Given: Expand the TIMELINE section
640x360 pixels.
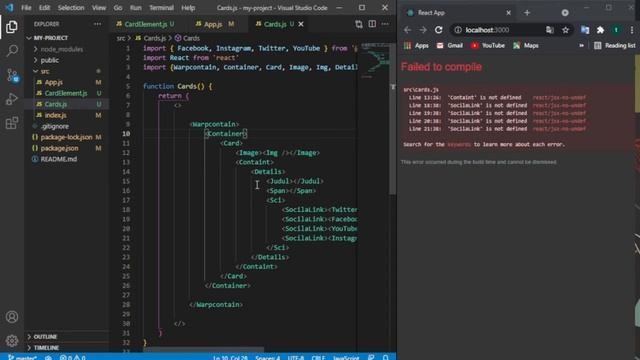Looking at the screenshot, I should click(46, 348).
